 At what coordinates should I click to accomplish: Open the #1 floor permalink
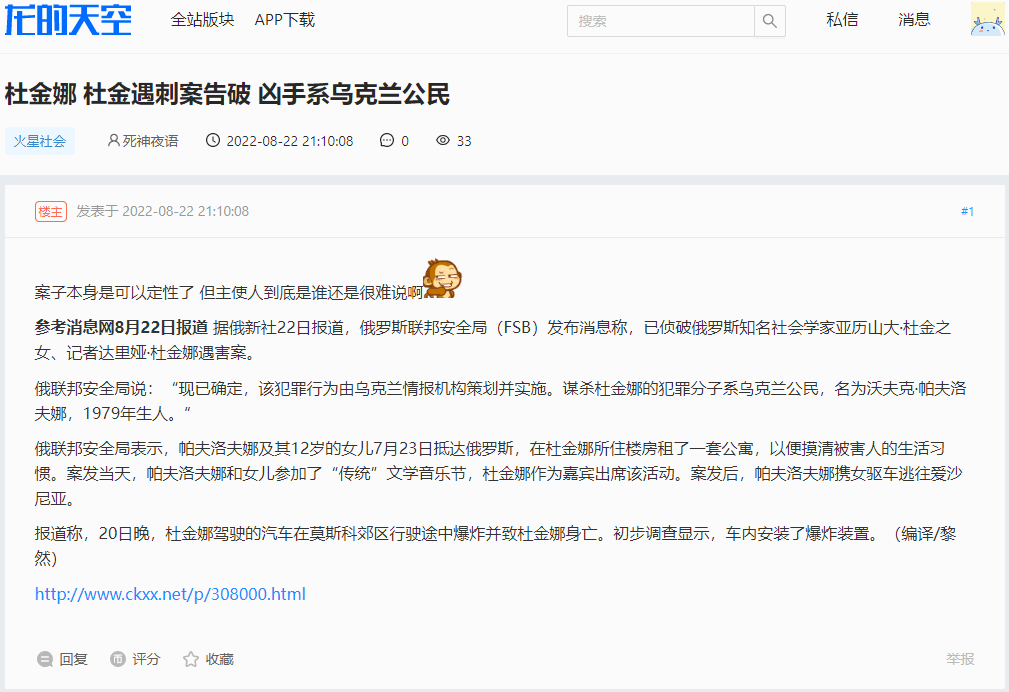tap(967, 211)
